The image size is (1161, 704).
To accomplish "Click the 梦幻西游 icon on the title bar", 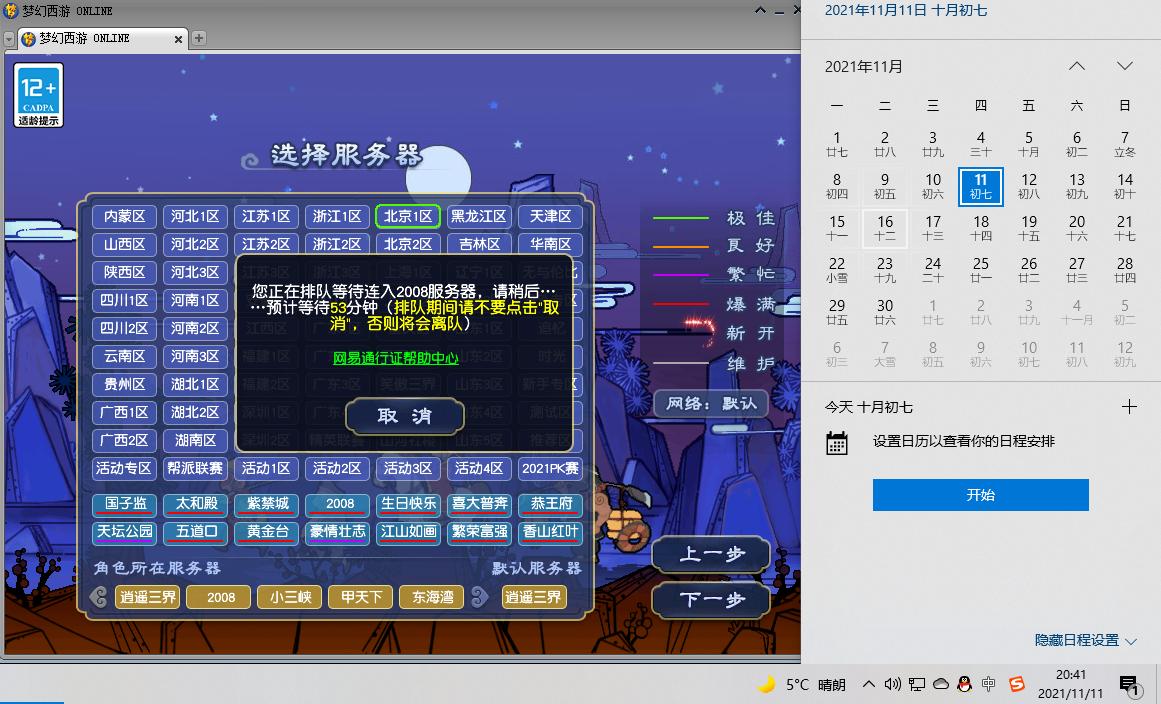I will [10, 10].
